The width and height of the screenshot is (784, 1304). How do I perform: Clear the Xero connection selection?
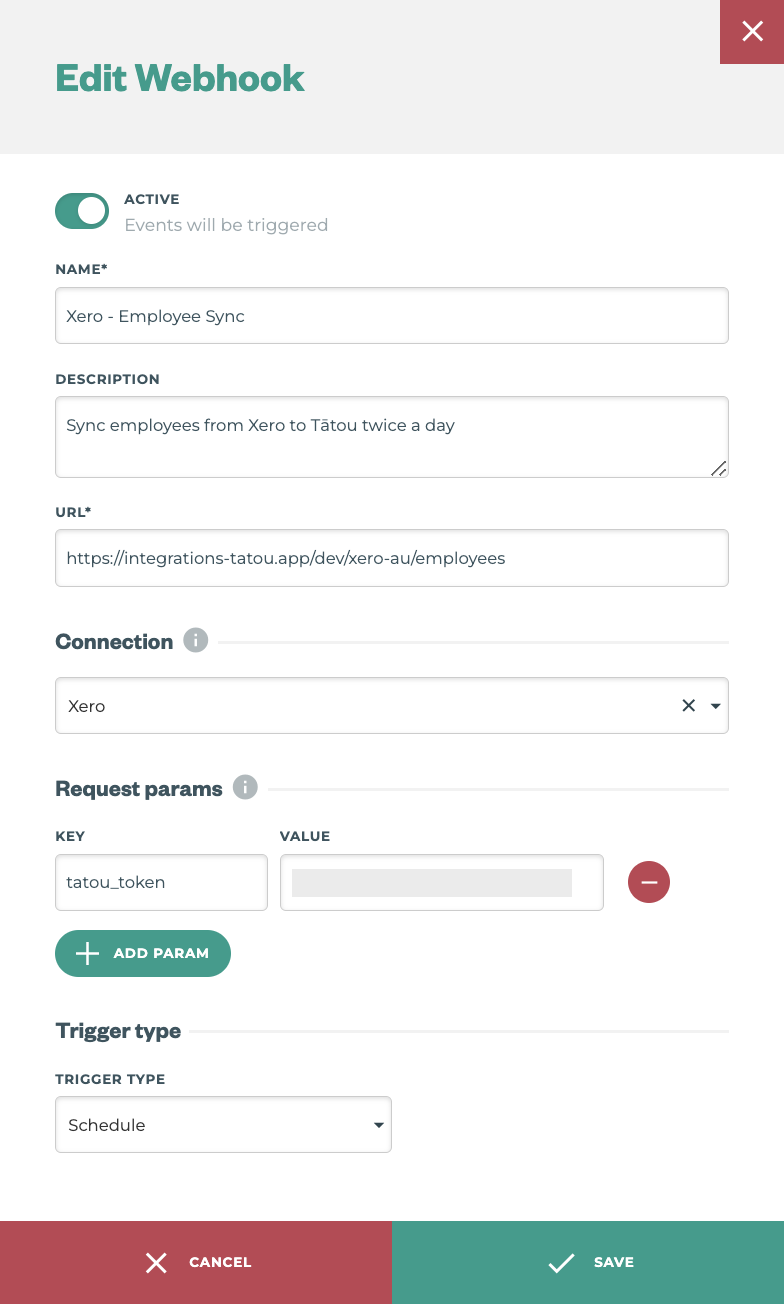pos(688,705)
